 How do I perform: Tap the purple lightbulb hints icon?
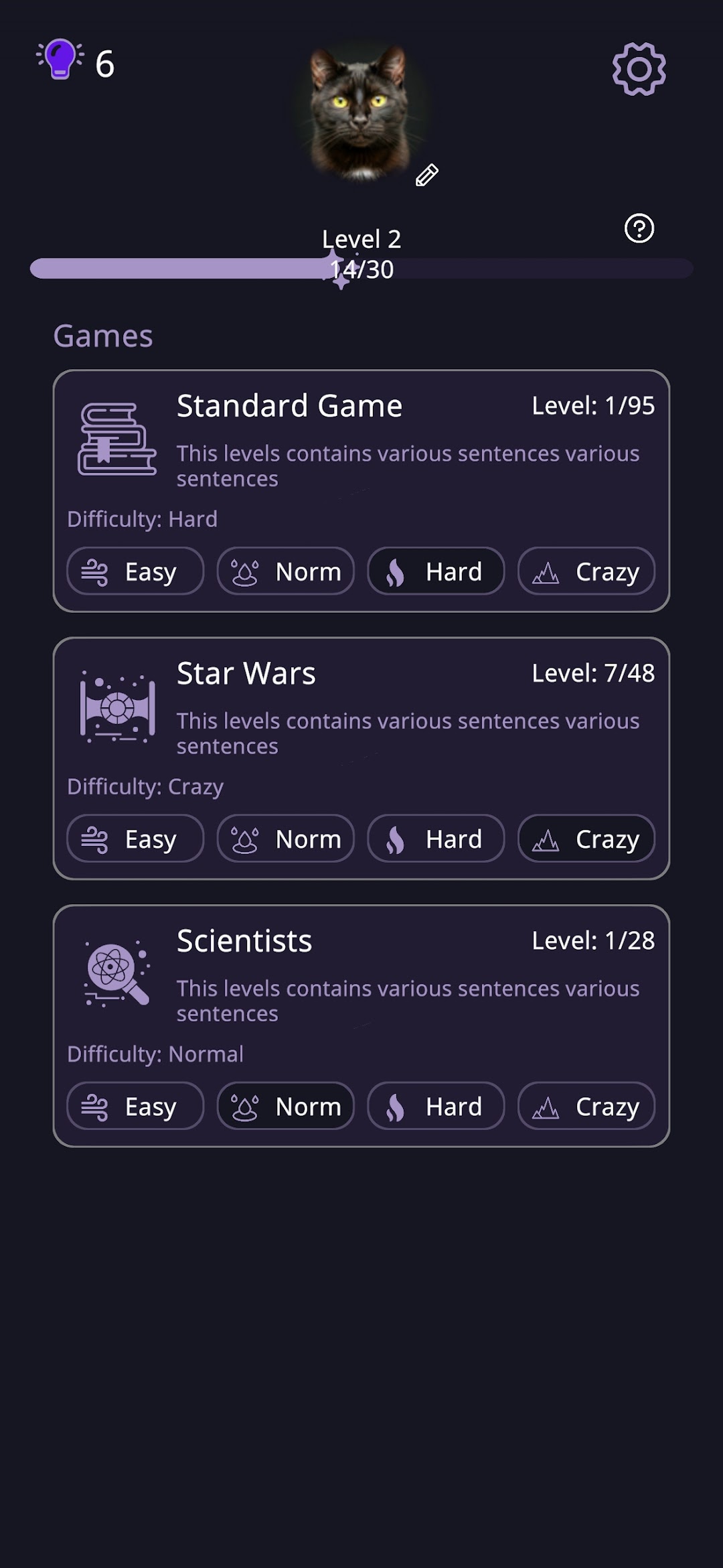click(x=60, y=60)
